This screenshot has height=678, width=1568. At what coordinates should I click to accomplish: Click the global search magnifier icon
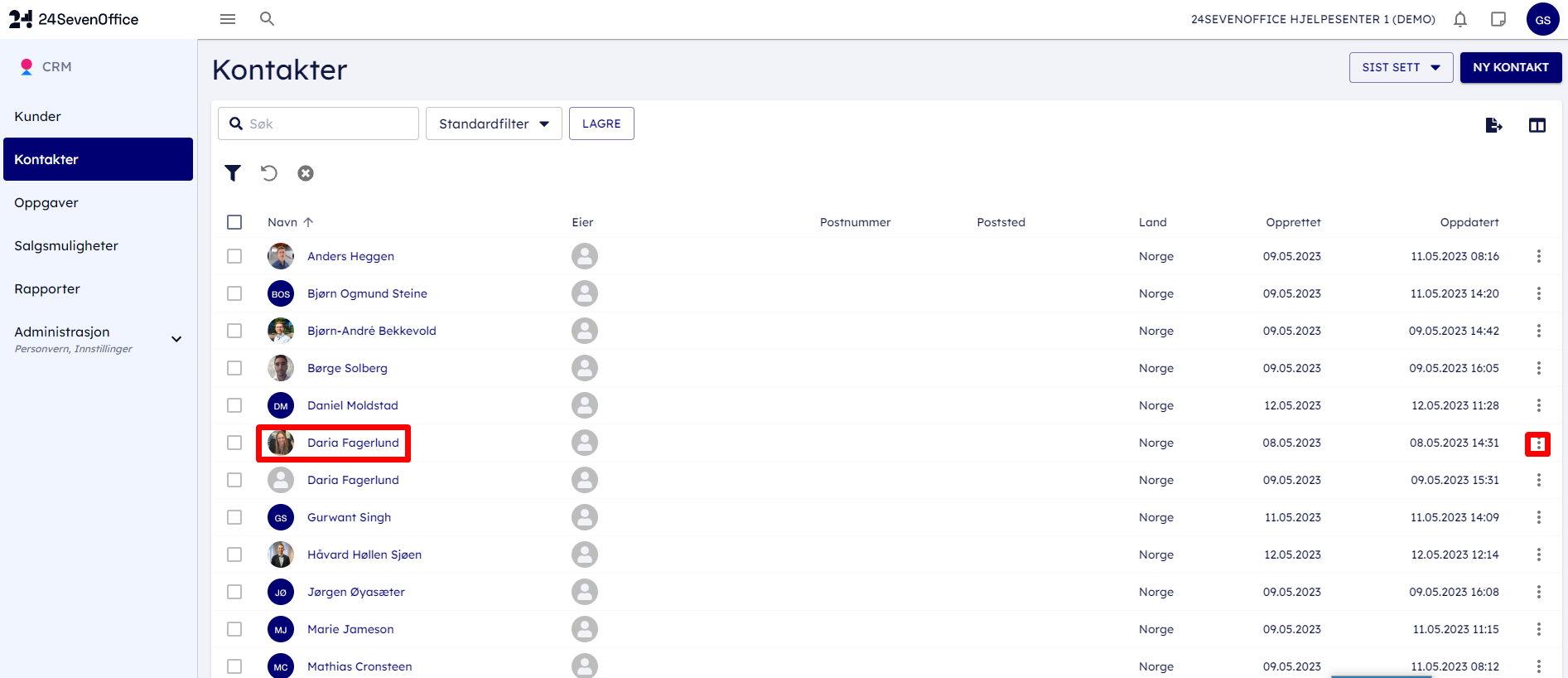pos(267,19)
